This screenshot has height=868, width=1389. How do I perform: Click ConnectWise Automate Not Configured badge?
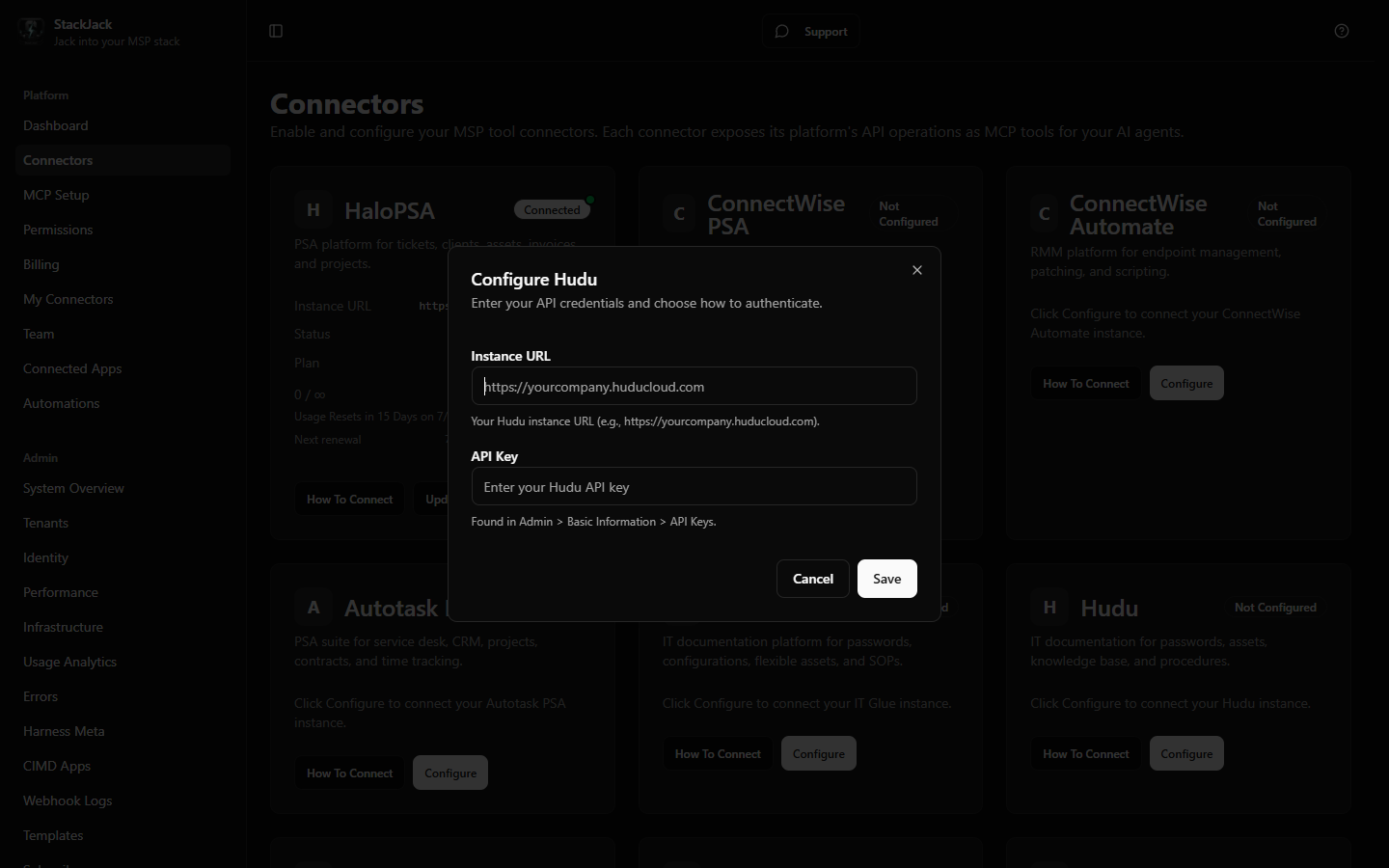[1287, 214]
